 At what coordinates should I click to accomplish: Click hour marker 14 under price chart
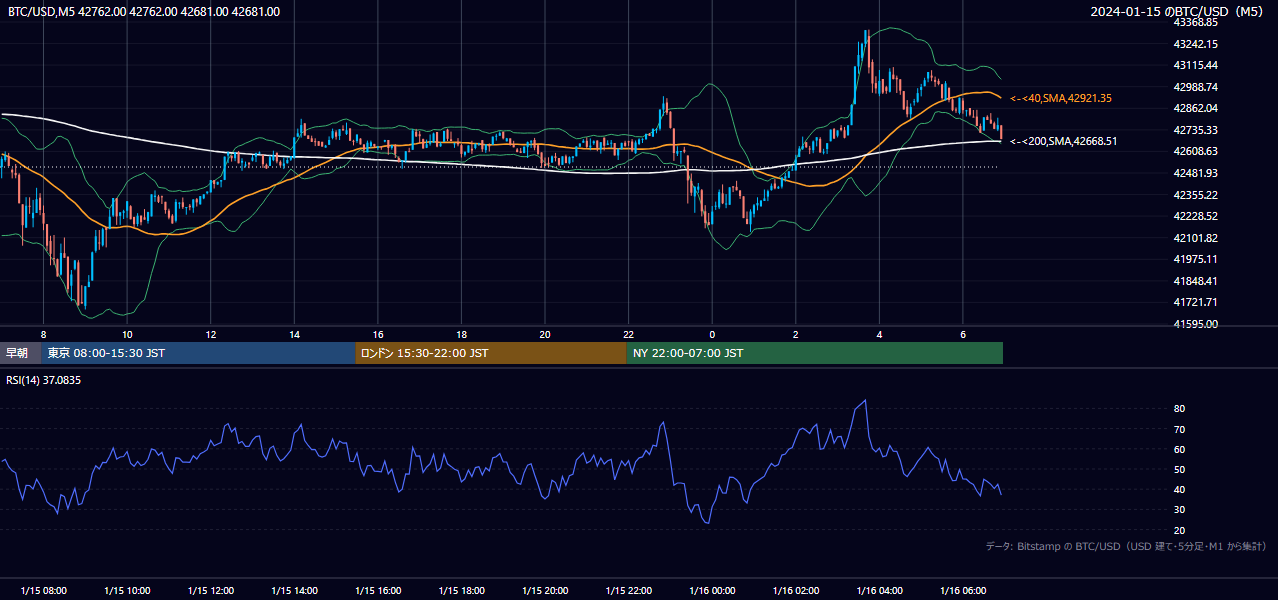(294, 334)
